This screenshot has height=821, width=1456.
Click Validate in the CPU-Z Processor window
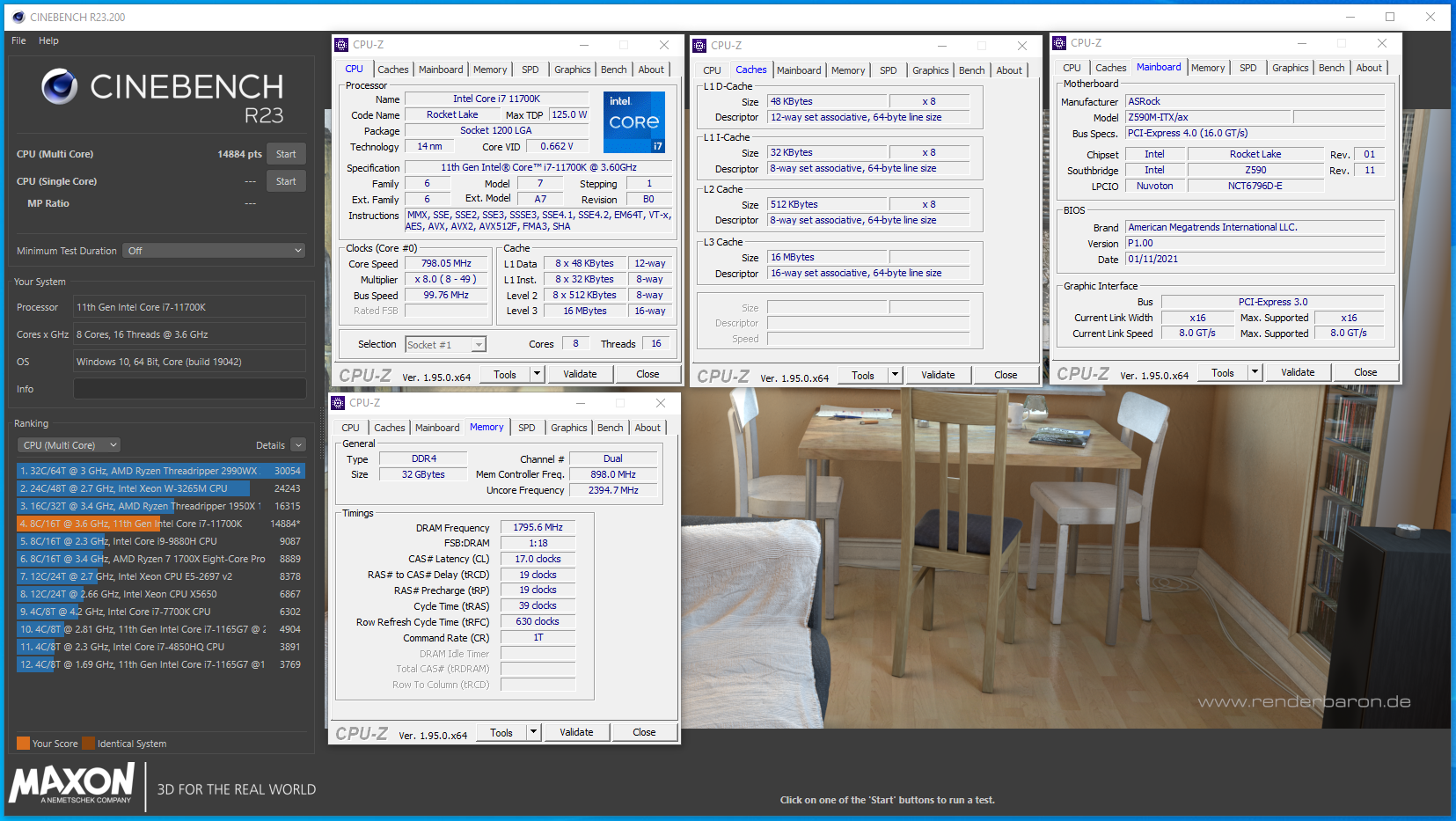[580, 375]
